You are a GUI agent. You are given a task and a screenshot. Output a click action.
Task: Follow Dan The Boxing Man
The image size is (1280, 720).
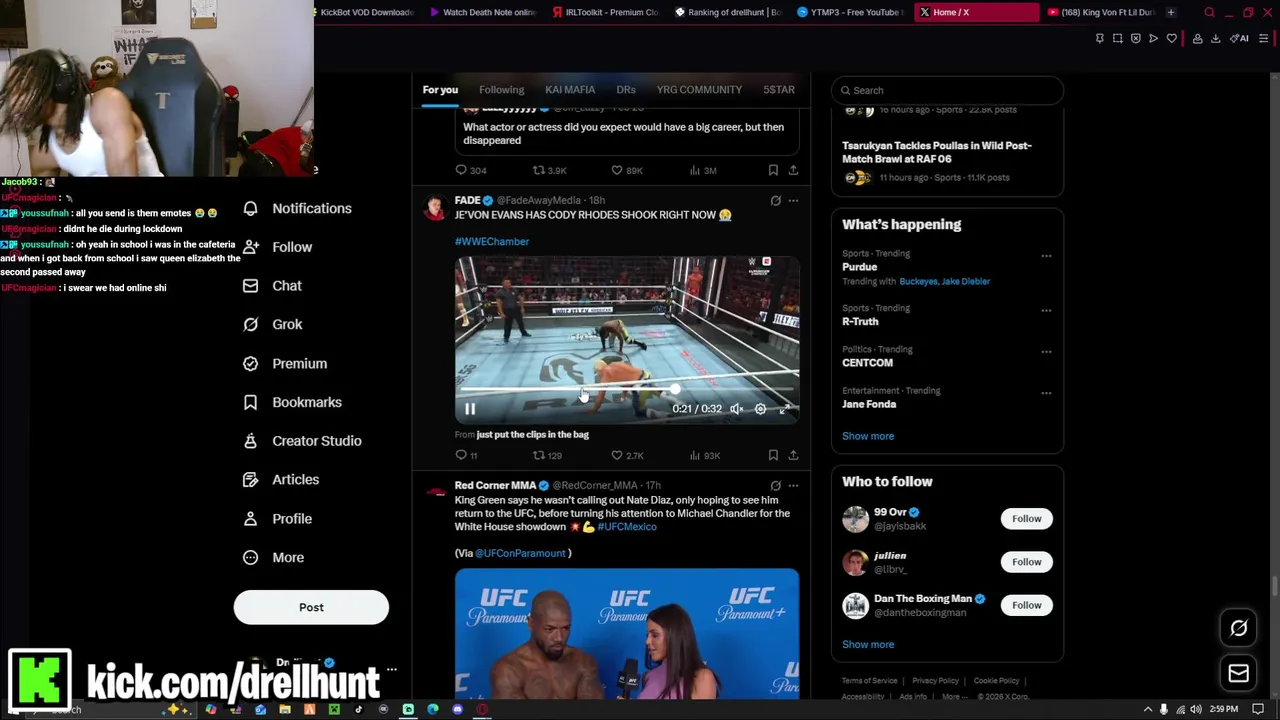click(x=1026, y=605)
